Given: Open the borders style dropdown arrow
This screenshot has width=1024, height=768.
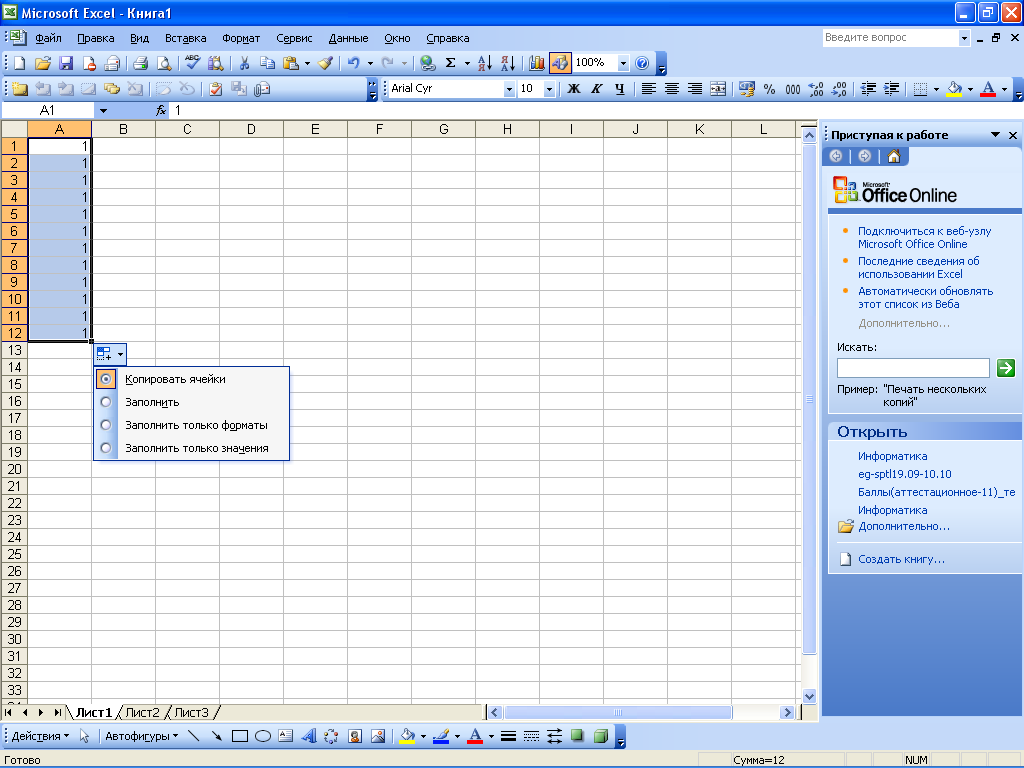Looking at the screenshot, I should (x=936, y=89).
